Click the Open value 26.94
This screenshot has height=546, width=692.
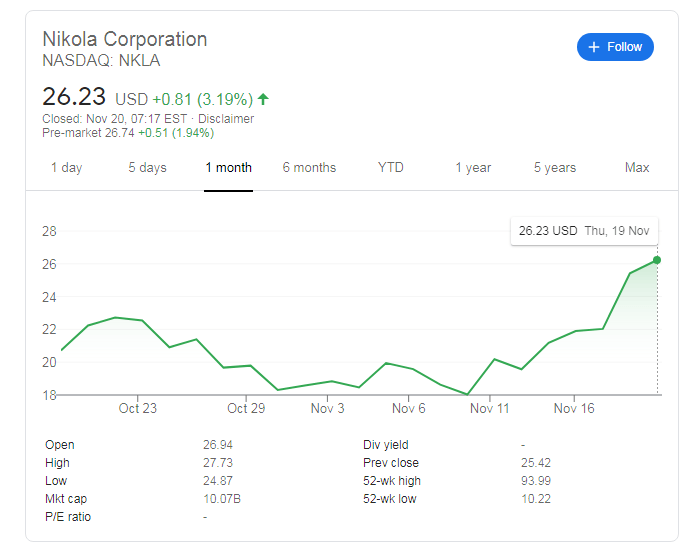click(x=218, y=444)
